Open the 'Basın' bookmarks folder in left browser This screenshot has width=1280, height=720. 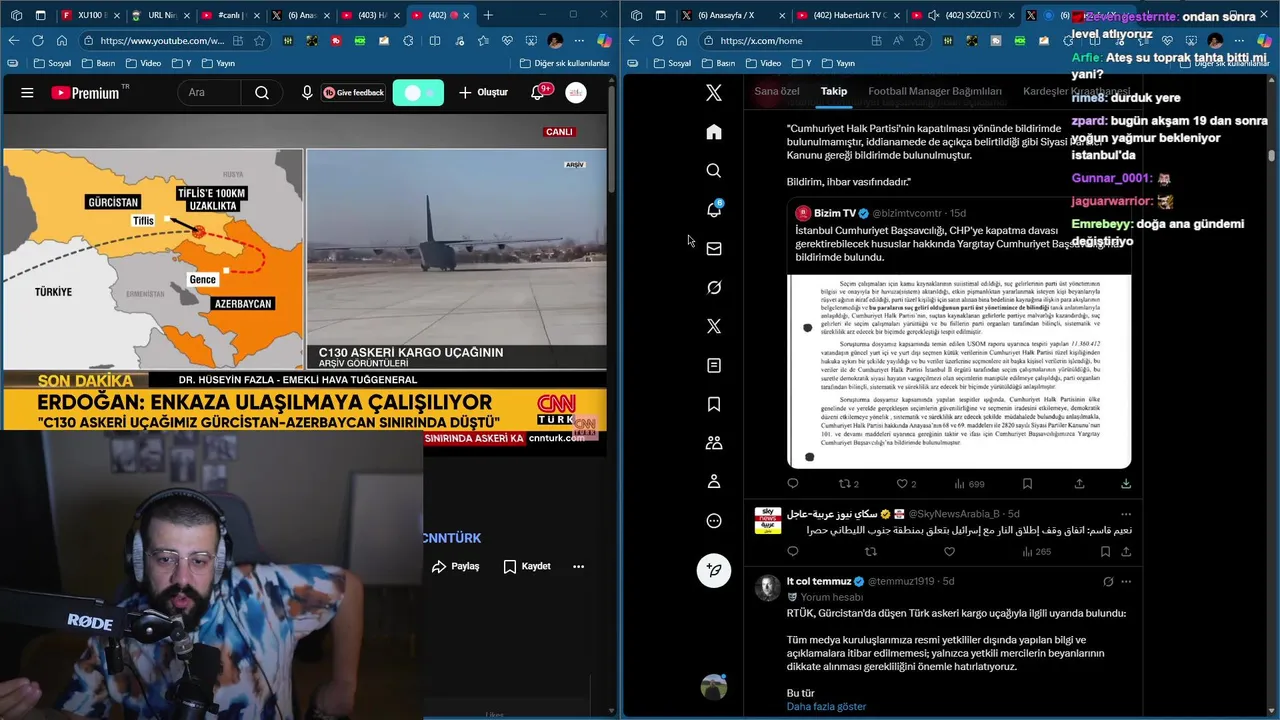coord(97,63)
